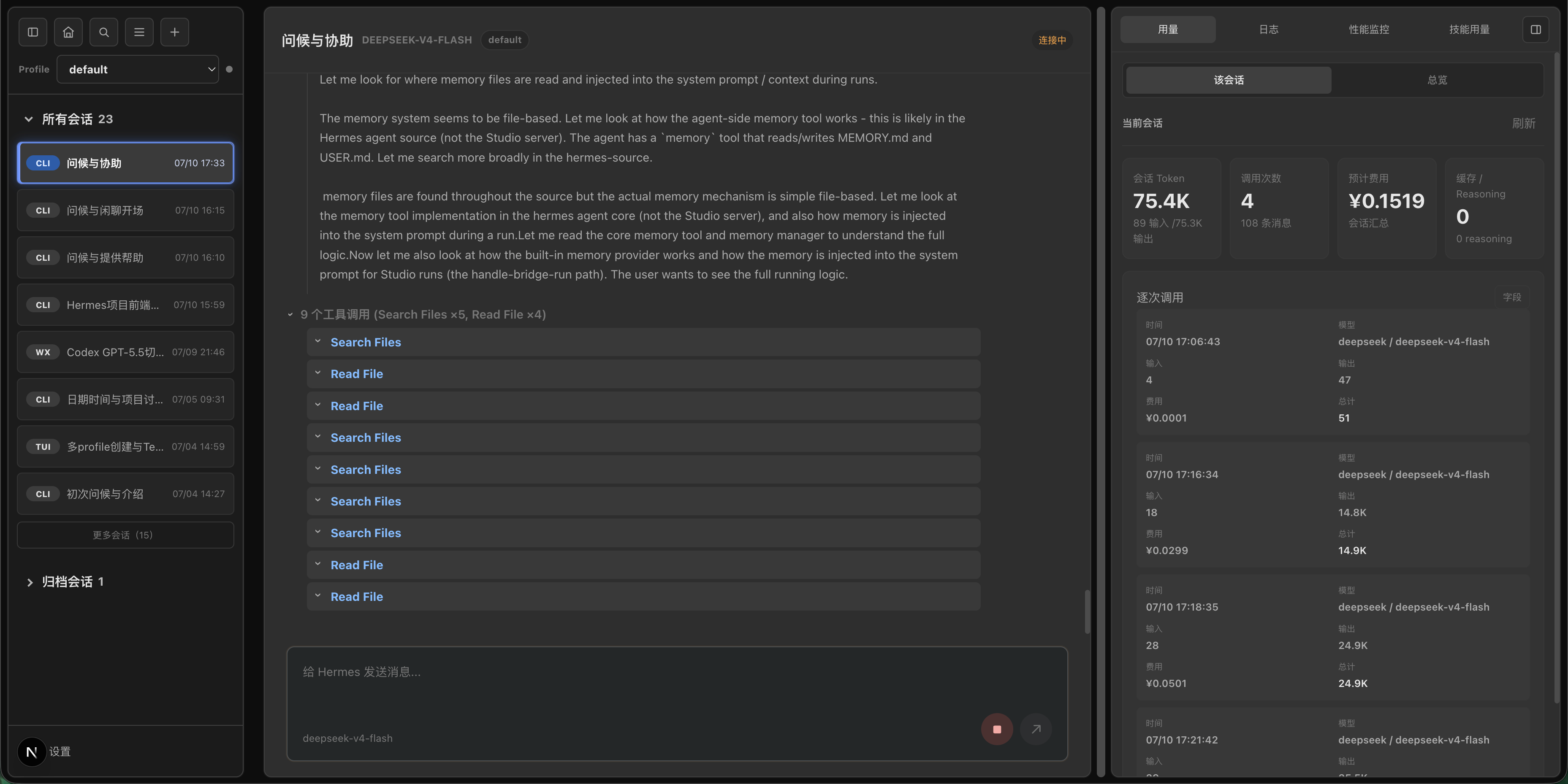Screen dimensions: 1568x784
Task: Collapse the 所有会话 section
Action: (x=29, y=119)
